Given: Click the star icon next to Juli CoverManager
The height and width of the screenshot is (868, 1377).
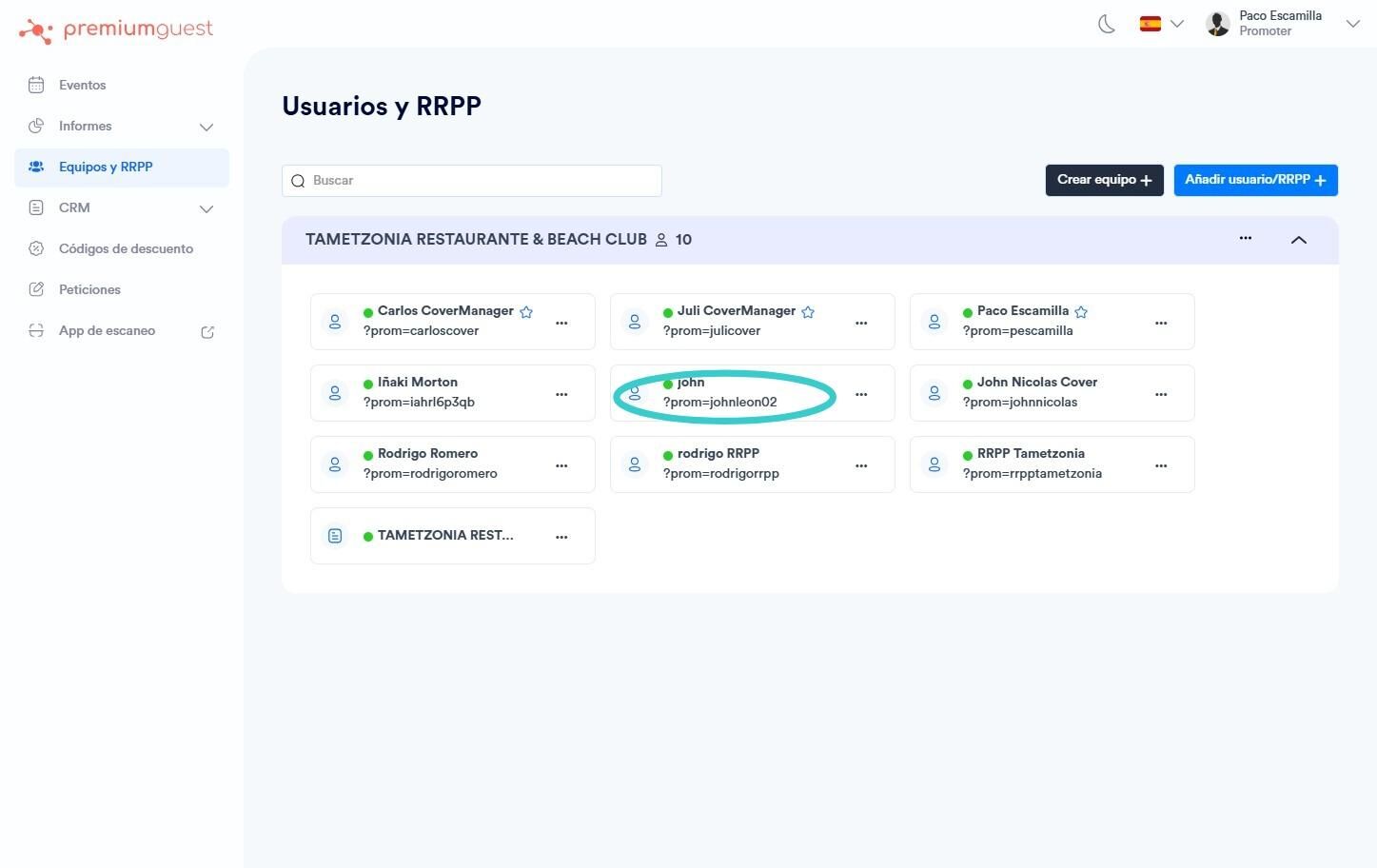Looking at the screenshot, I should pyautogui.click(x=808, y=312).
